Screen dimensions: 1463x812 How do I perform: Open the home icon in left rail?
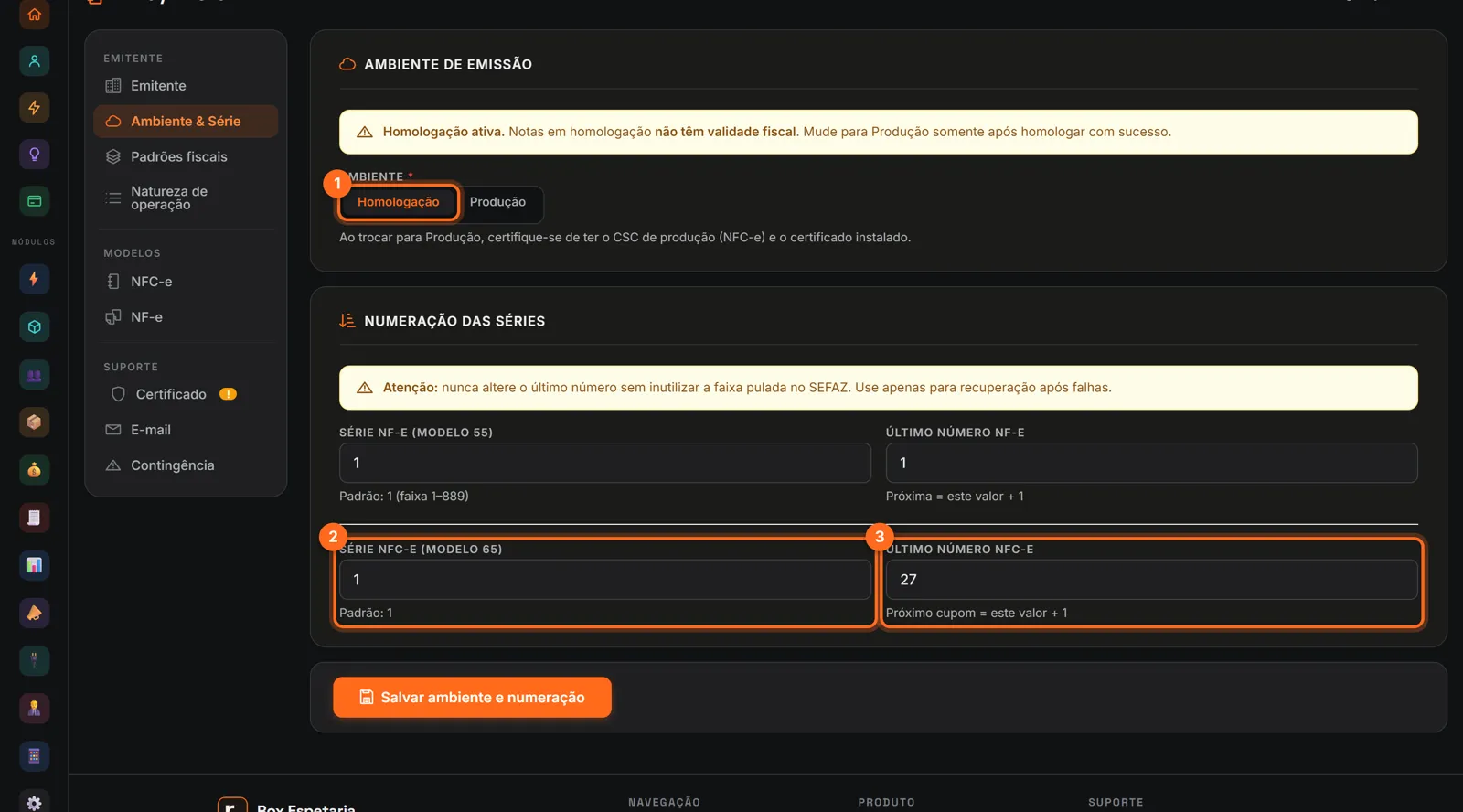tap(34, 15)
